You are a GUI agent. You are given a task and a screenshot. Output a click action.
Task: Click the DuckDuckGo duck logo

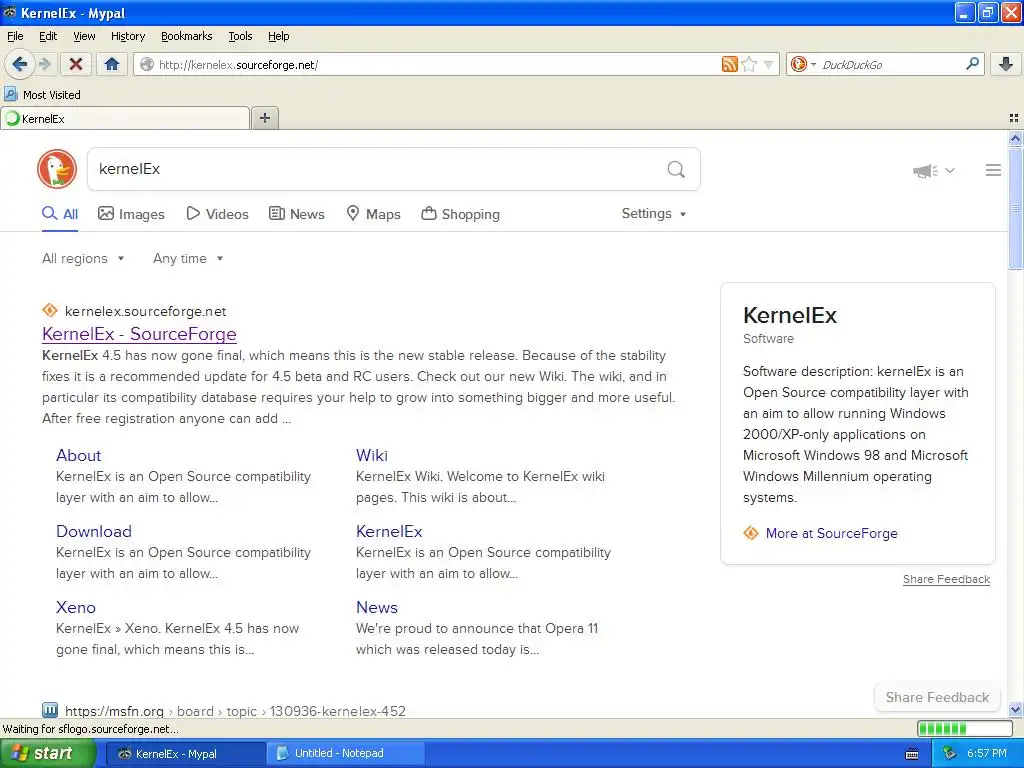point(57,169)
